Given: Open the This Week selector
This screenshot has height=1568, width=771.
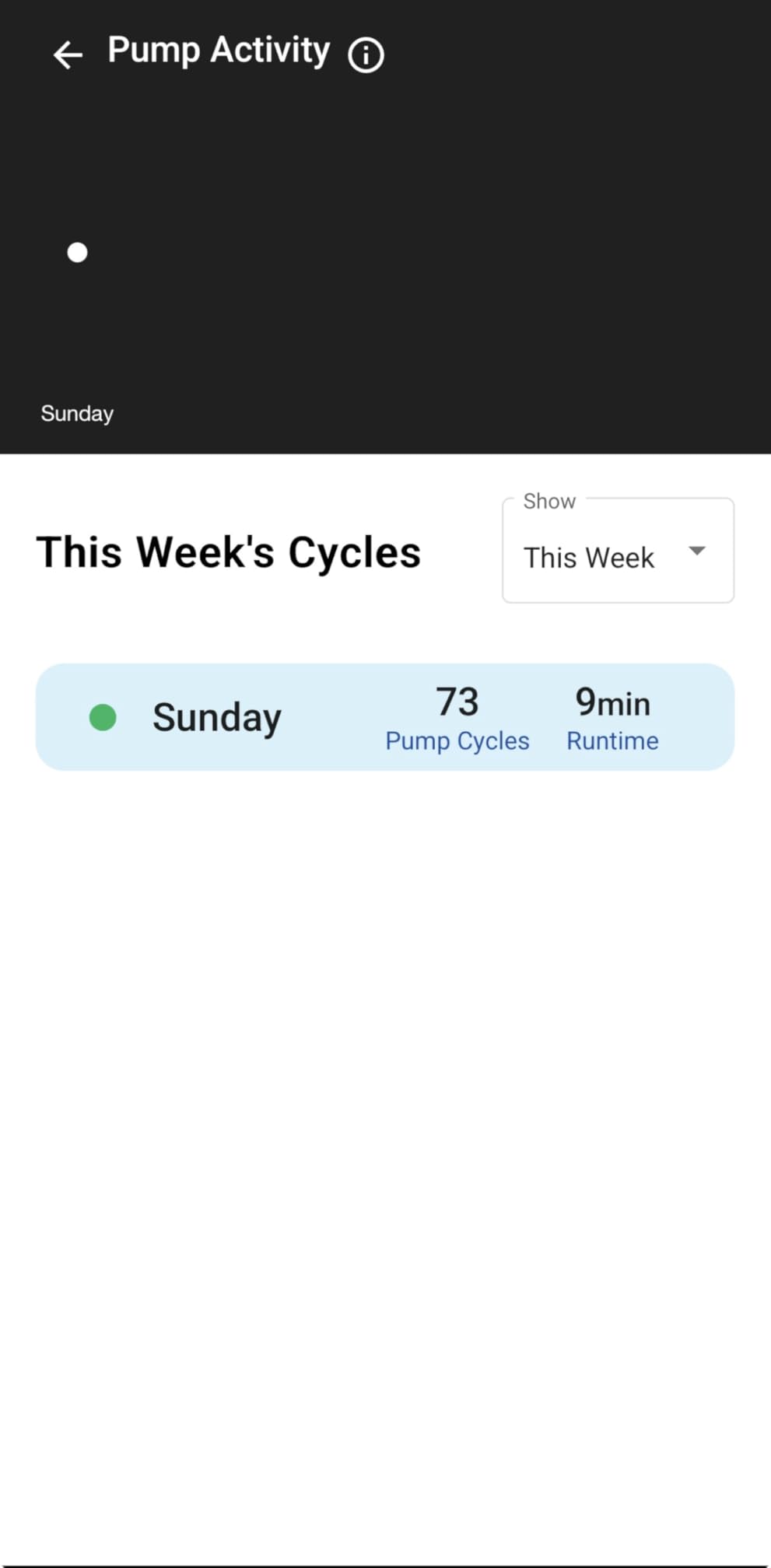Looking at the screenshot, I should 618,551.
